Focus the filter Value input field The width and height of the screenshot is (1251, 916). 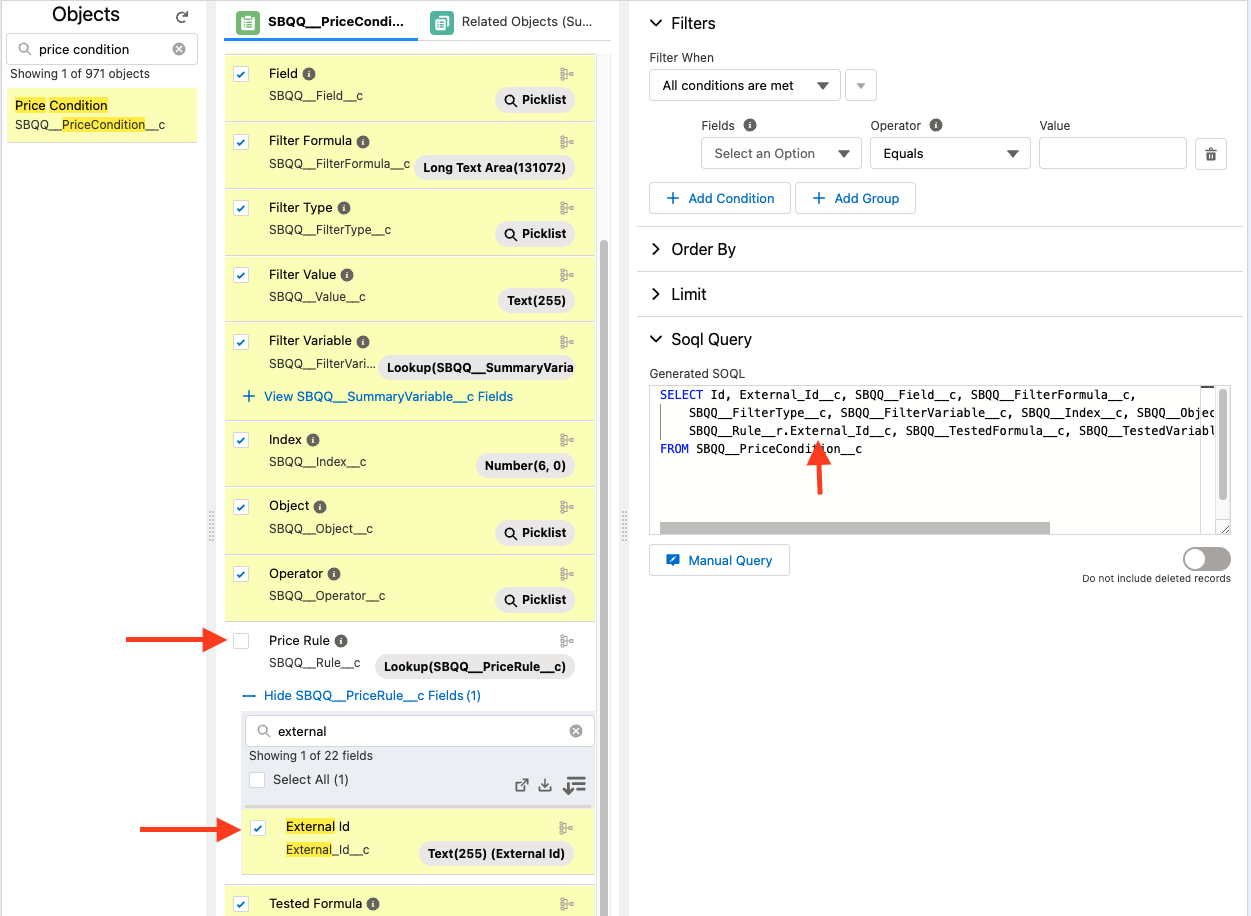pyautogui.click(x=1113, y=154)
